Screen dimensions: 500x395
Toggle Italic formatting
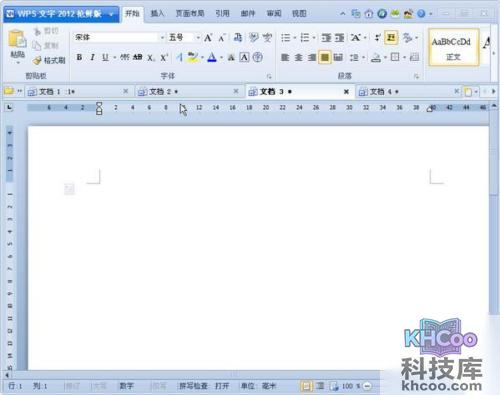[92, 57]
